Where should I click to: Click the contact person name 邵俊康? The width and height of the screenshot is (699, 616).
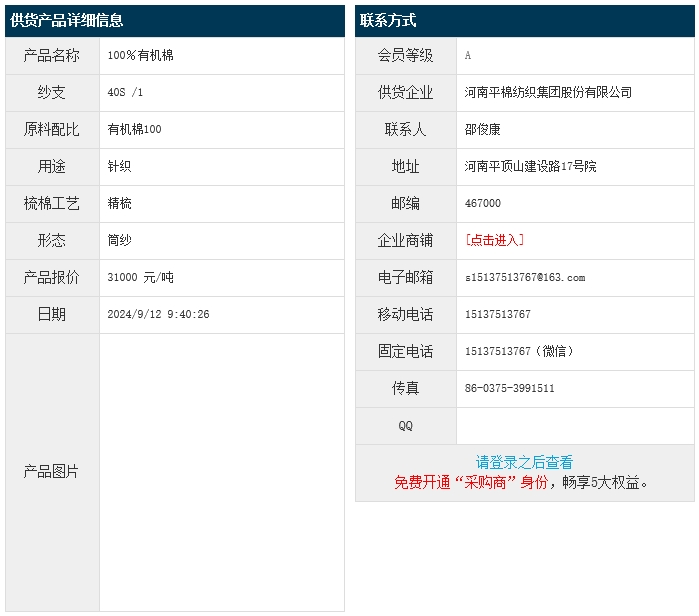(x=483, y=129)
